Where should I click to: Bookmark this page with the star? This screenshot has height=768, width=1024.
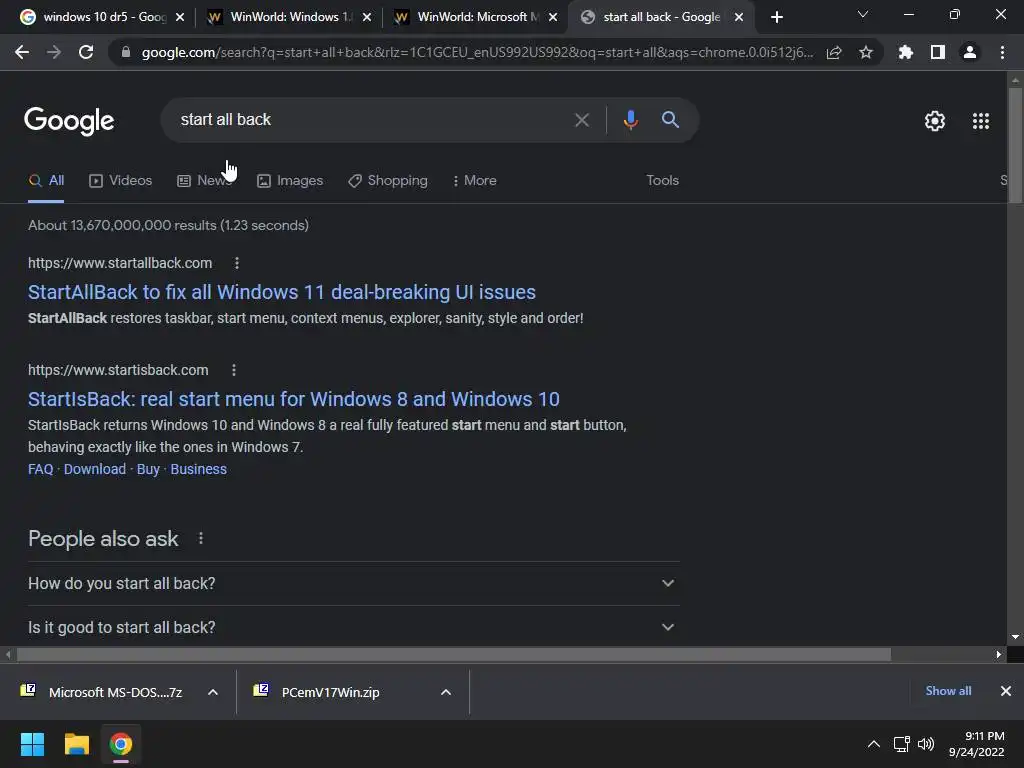(866, 52)
